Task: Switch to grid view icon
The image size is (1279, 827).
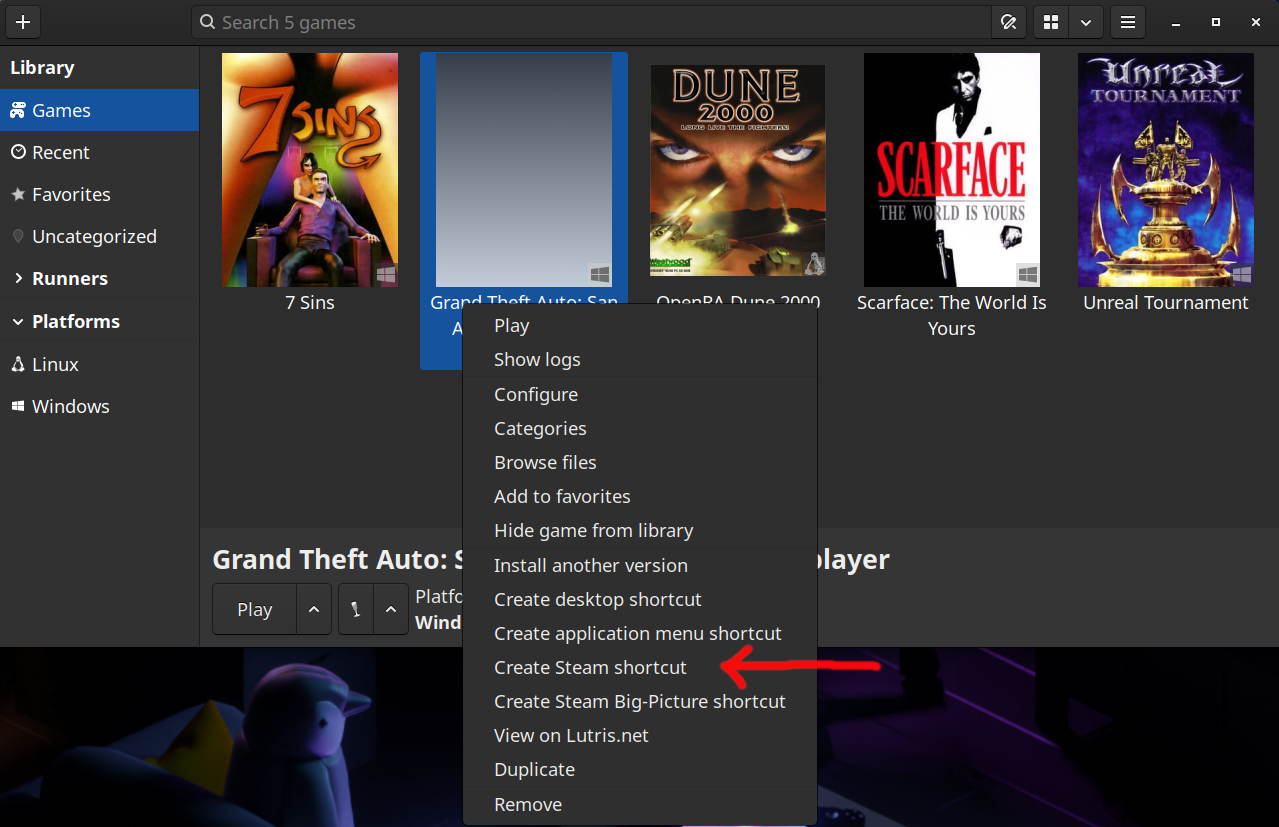Action: (x=1051, y=22)
